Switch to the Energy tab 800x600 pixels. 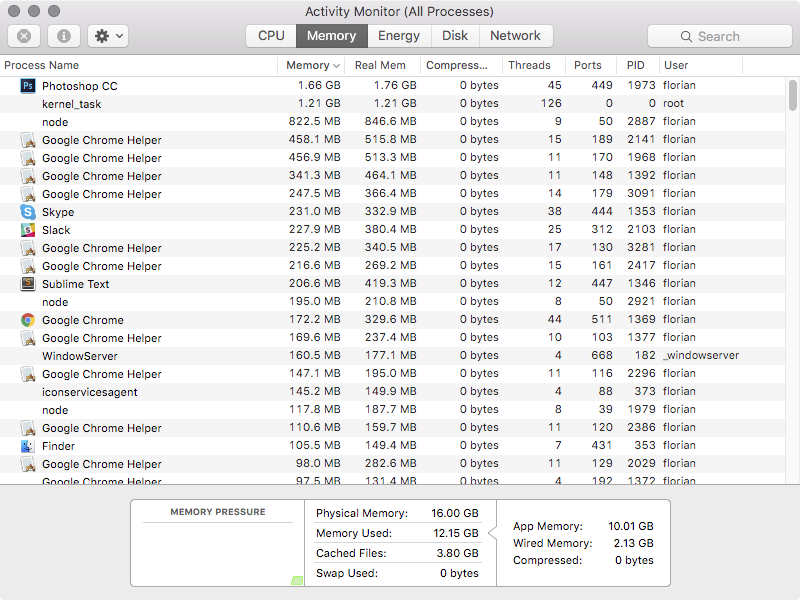(399, 36)
